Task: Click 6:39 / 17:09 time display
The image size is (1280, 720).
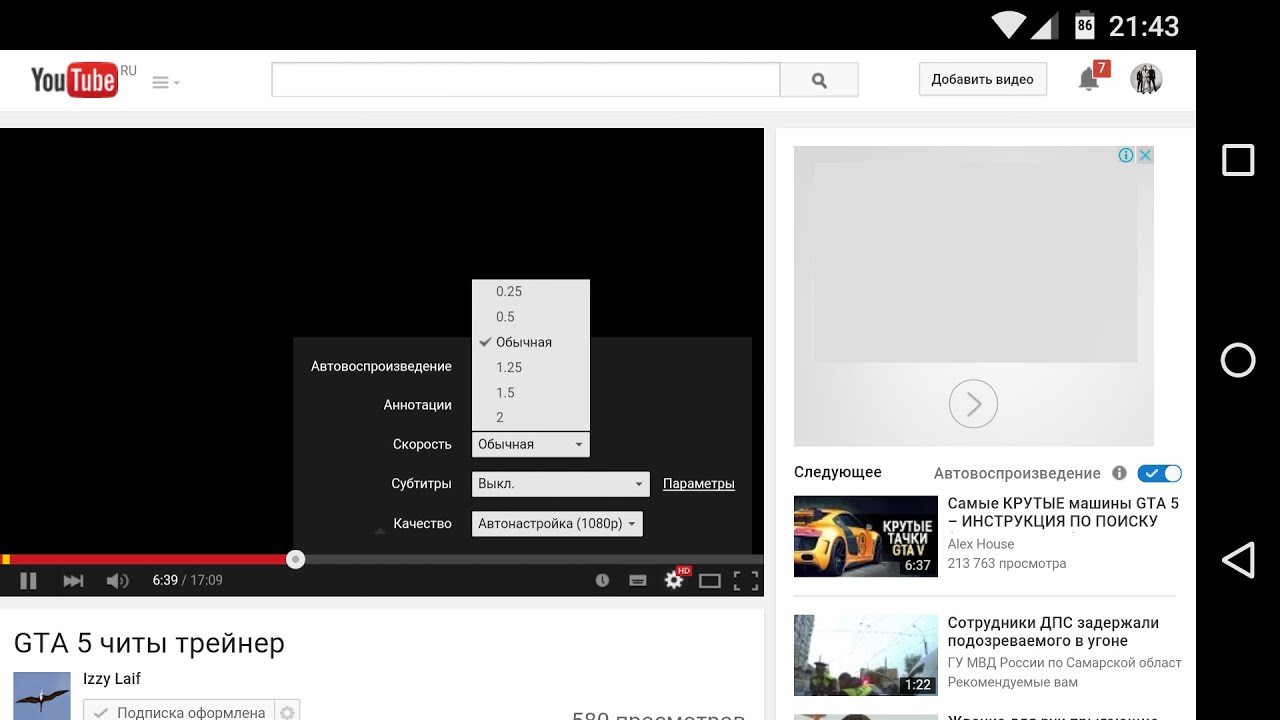Action: (187, 580)
